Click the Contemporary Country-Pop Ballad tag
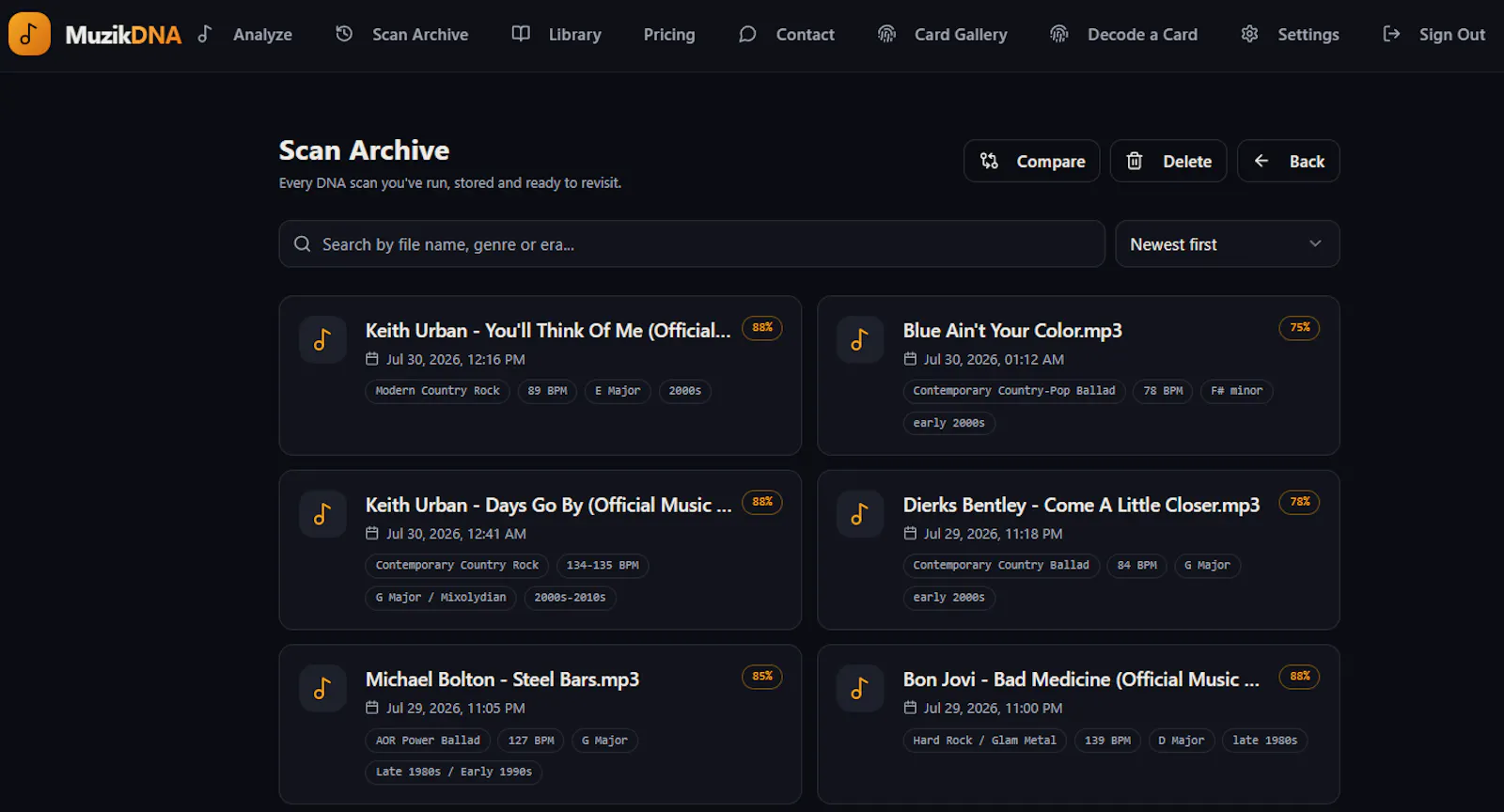This screenshot has height=812, width=1504. coord(1014,391)
